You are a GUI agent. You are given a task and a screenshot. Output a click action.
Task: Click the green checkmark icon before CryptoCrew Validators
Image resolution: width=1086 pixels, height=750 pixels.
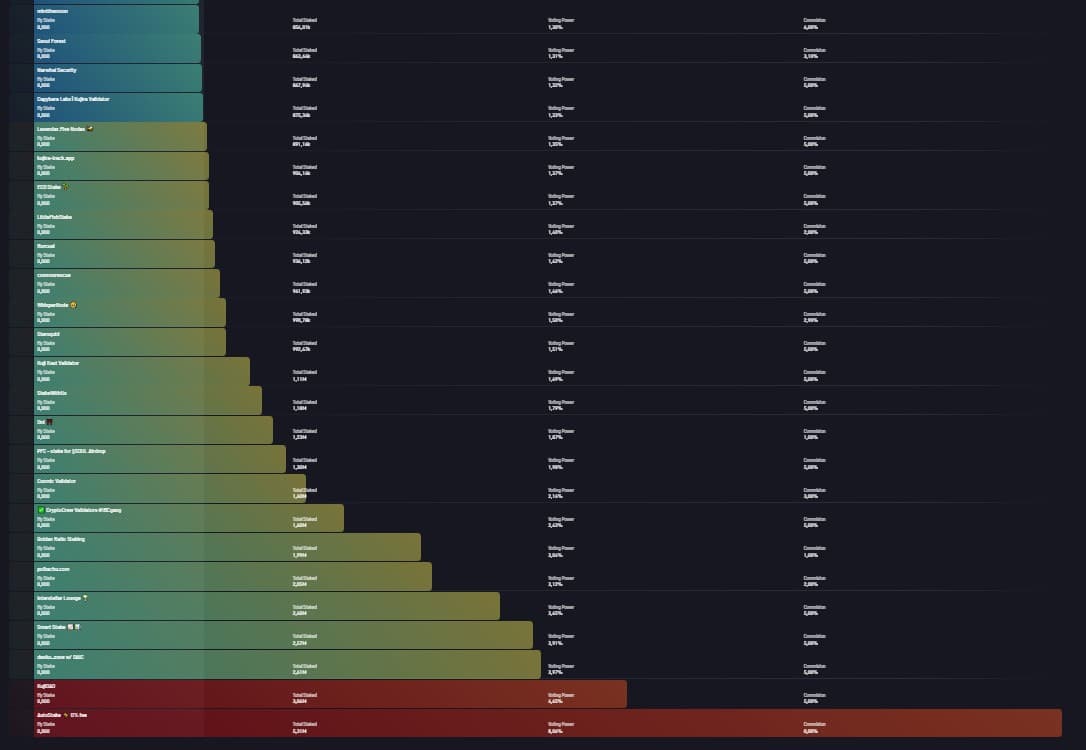coord(40,509)
